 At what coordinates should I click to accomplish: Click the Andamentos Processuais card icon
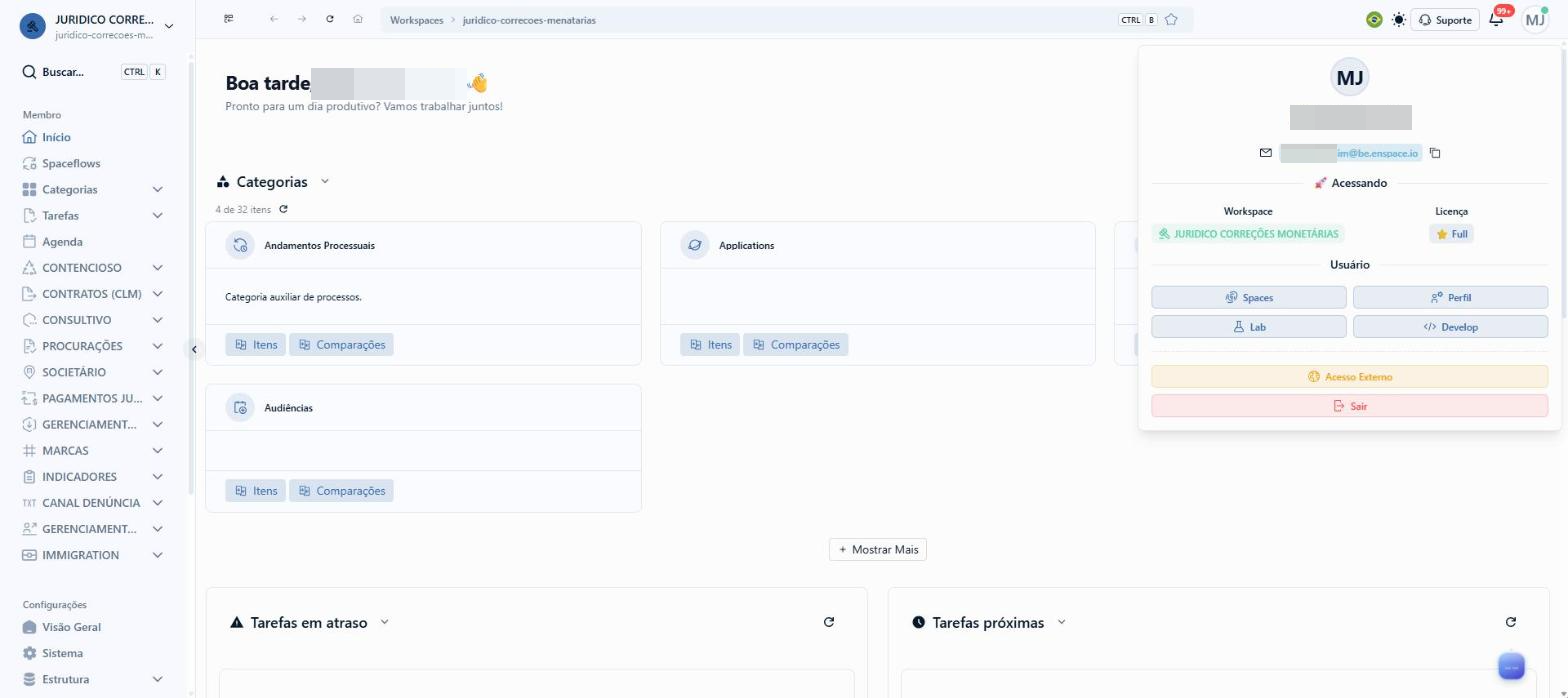coord(240,245)
